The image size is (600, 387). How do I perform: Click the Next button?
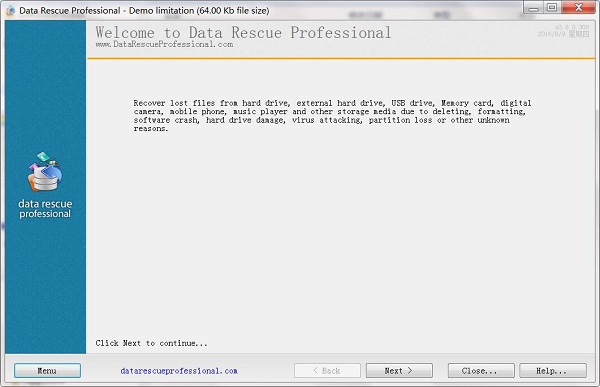[x=399, y=371]
